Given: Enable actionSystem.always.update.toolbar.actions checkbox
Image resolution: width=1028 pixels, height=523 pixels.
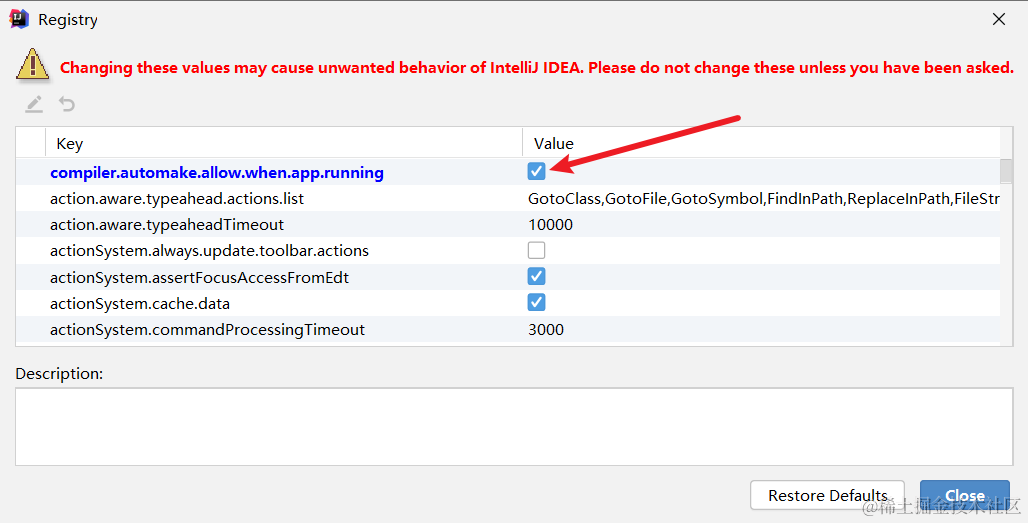Looking at the screenshot, I should click(536, 250).
